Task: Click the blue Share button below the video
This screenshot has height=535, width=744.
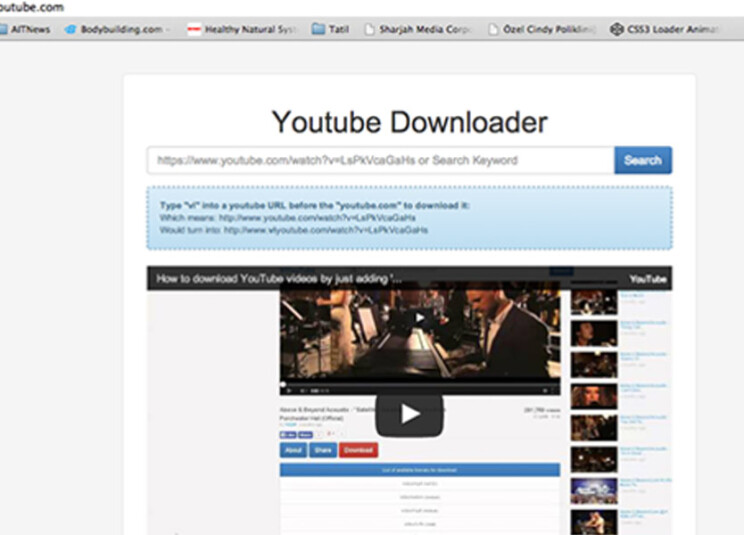Action: pos(323,451)
